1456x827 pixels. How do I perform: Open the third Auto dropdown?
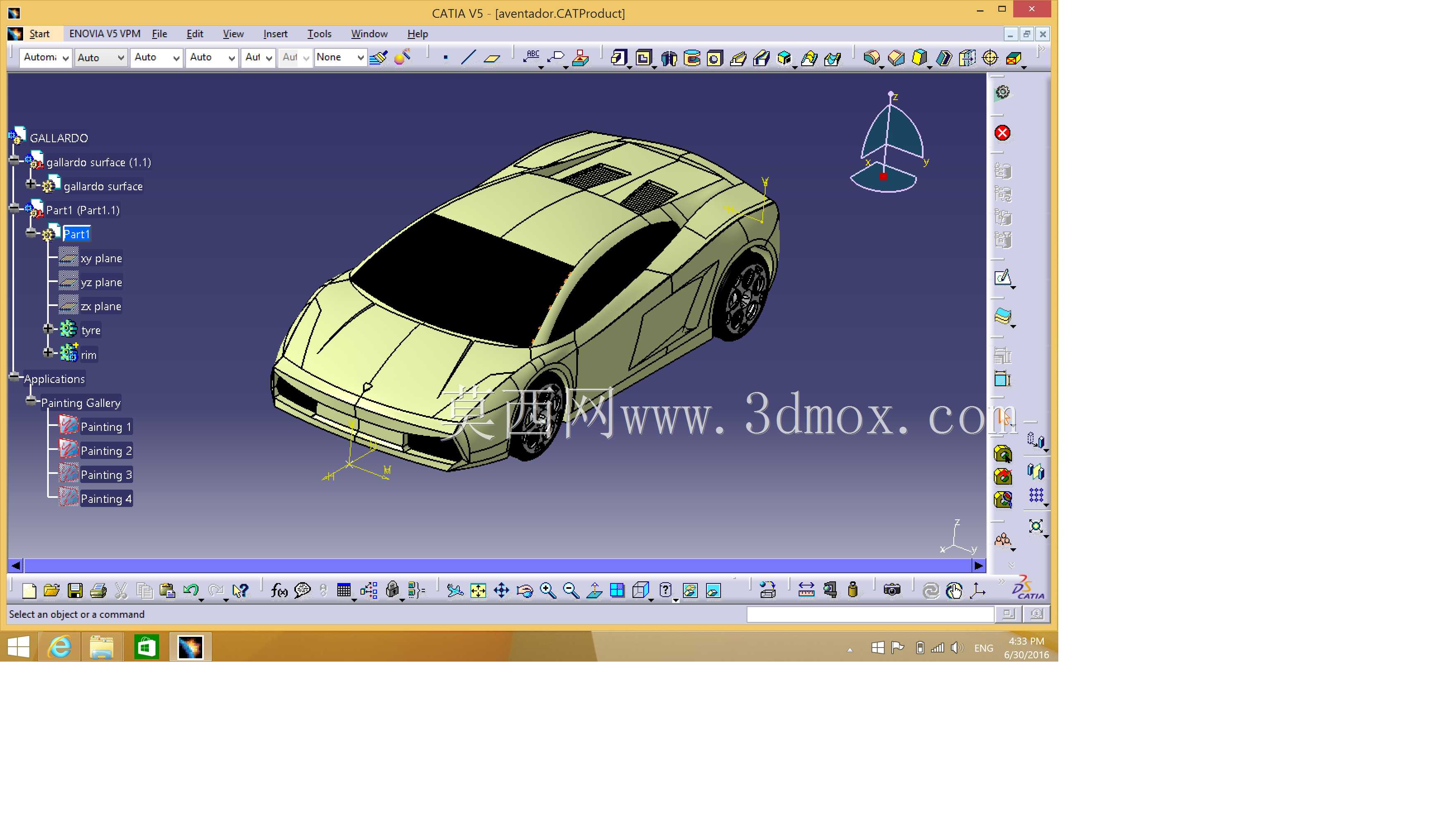212,57
